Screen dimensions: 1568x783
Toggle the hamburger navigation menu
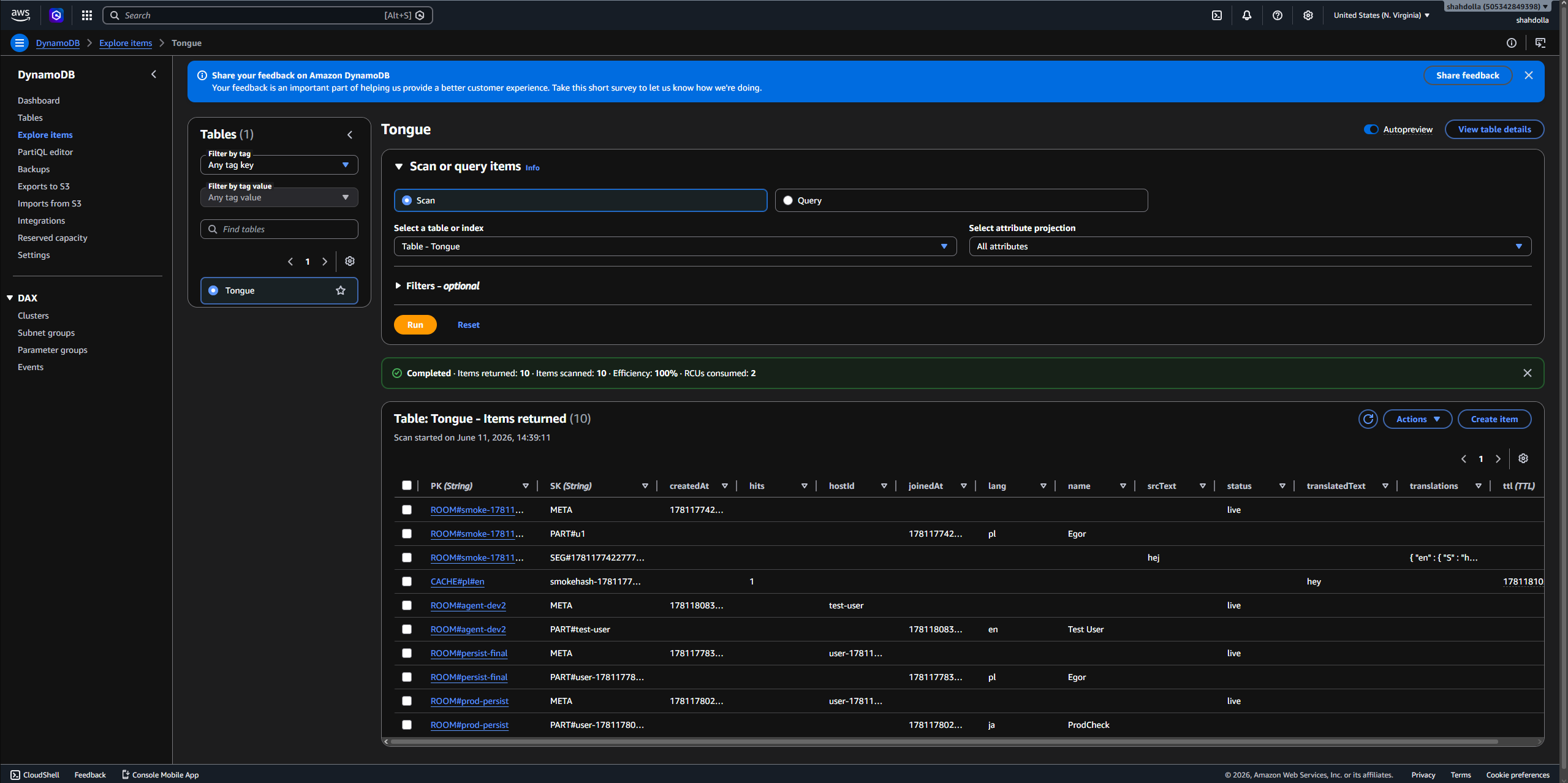click(x=20, y=43)
